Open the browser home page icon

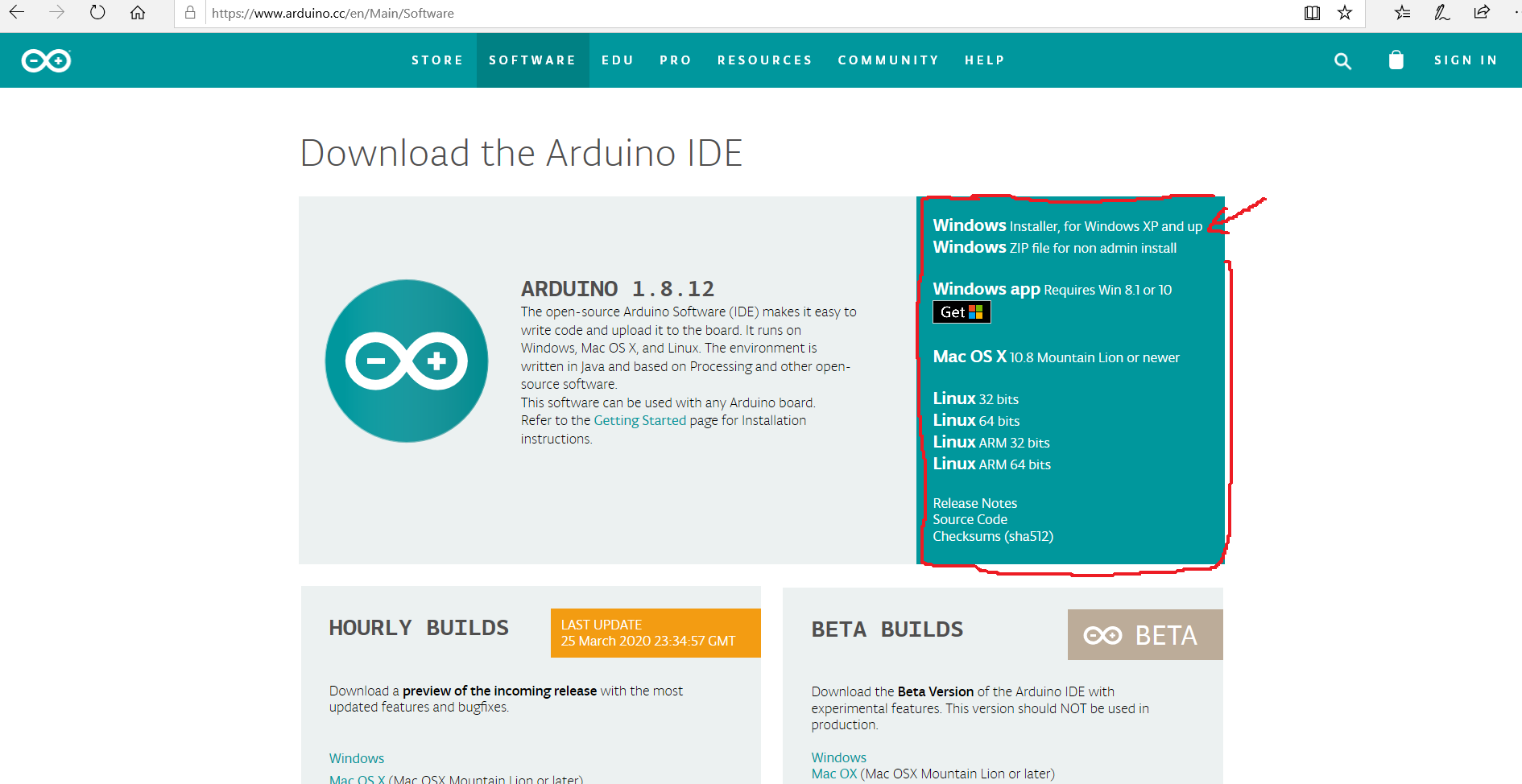point(138,13)
